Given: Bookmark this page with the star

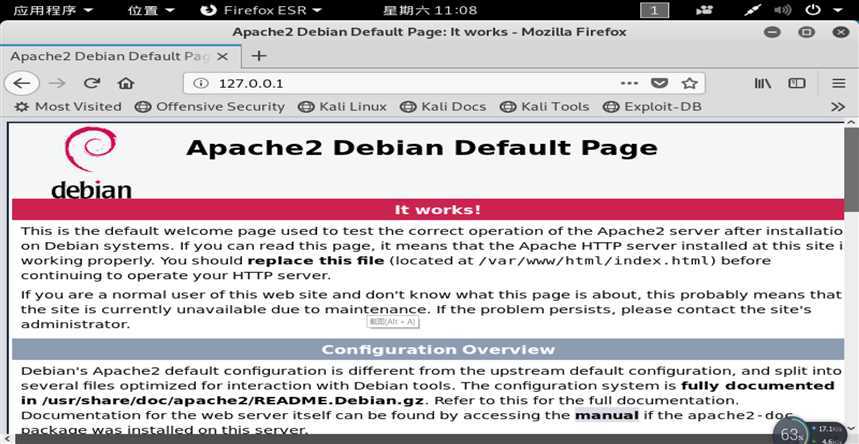Looking at the screenshot, I should (x=689, y=83).
